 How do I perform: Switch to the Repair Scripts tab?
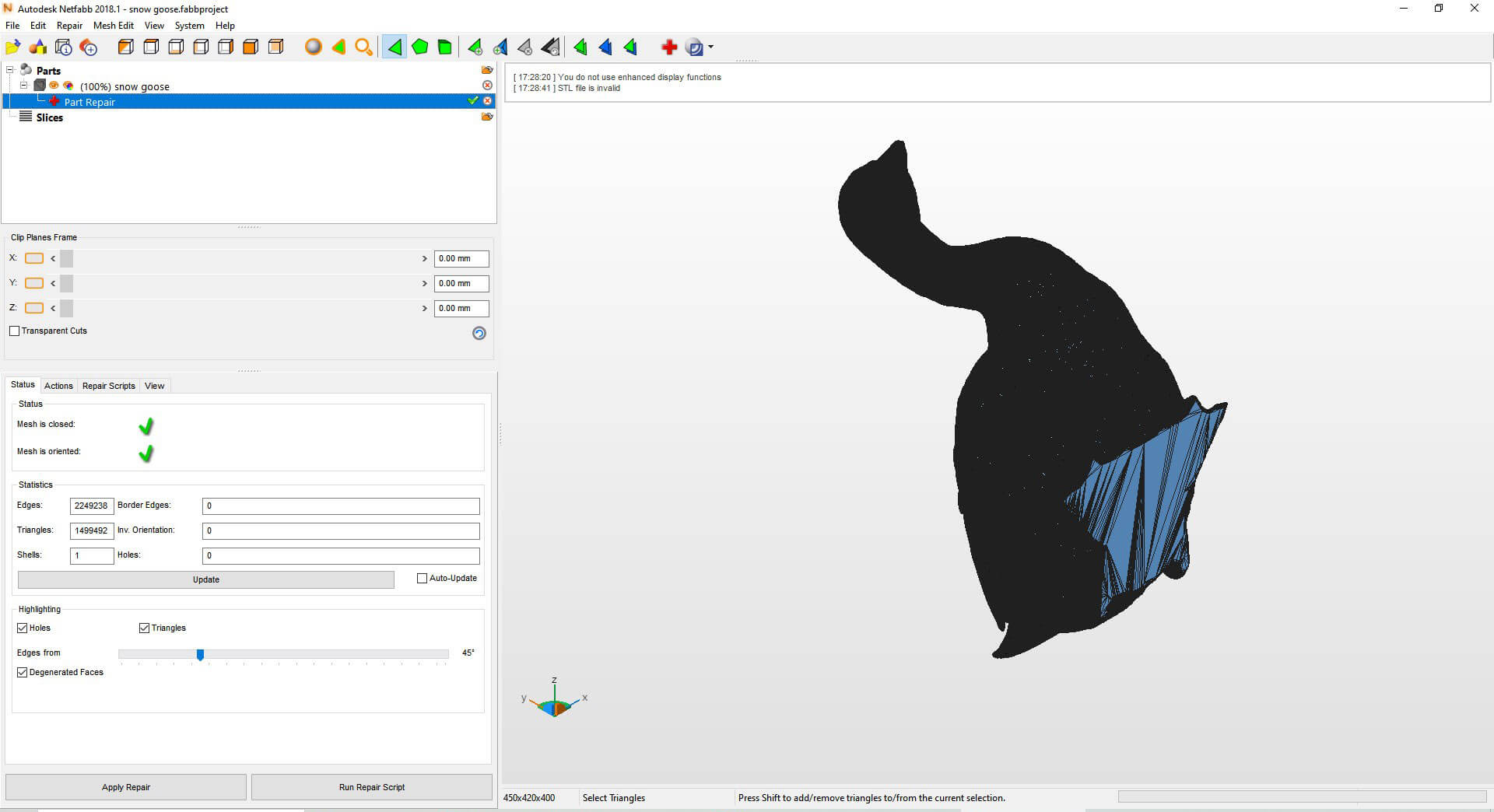[x=108, y=386]
